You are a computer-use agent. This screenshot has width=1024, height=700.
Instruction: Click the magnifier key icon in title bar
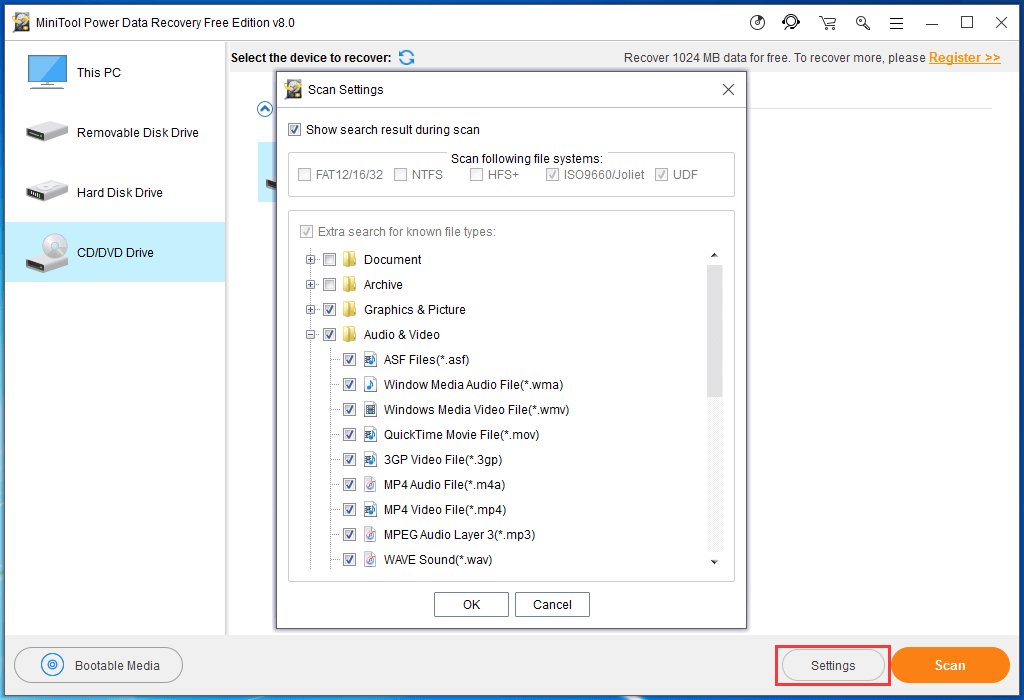coord(862,22)
